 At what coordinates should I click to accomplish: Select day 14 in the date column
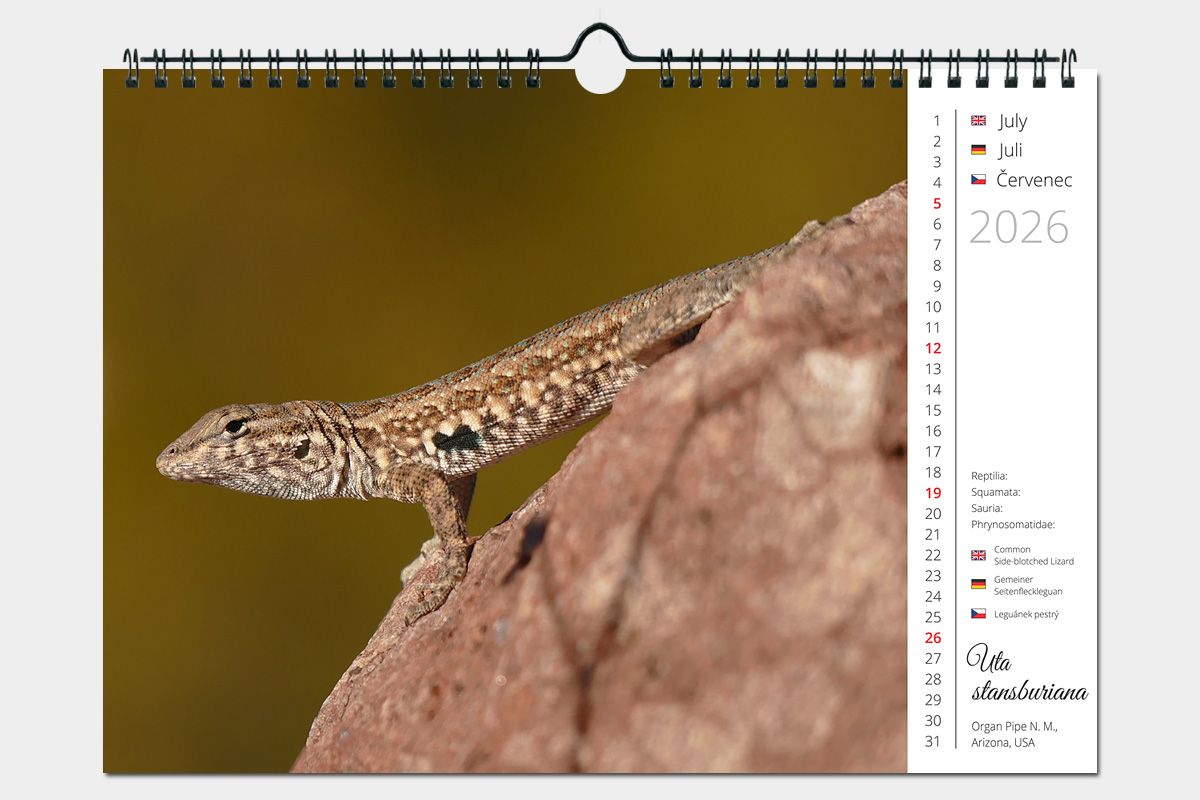(933, 389)
